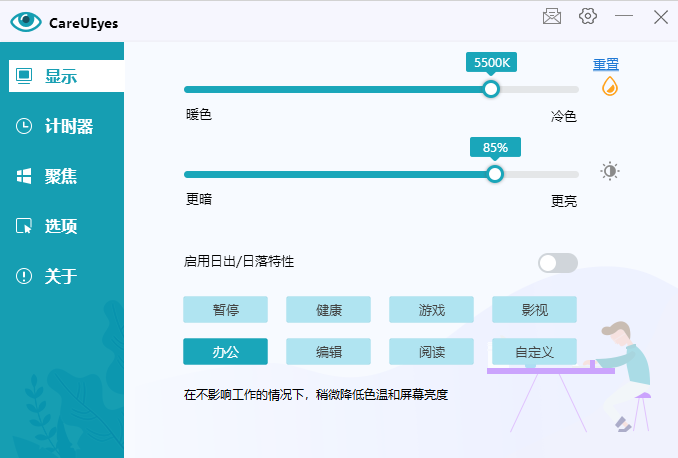Viewport: 678px width, 458px height.
Task: Click the orange color temperature droplet icon
Action: (610, 86)
